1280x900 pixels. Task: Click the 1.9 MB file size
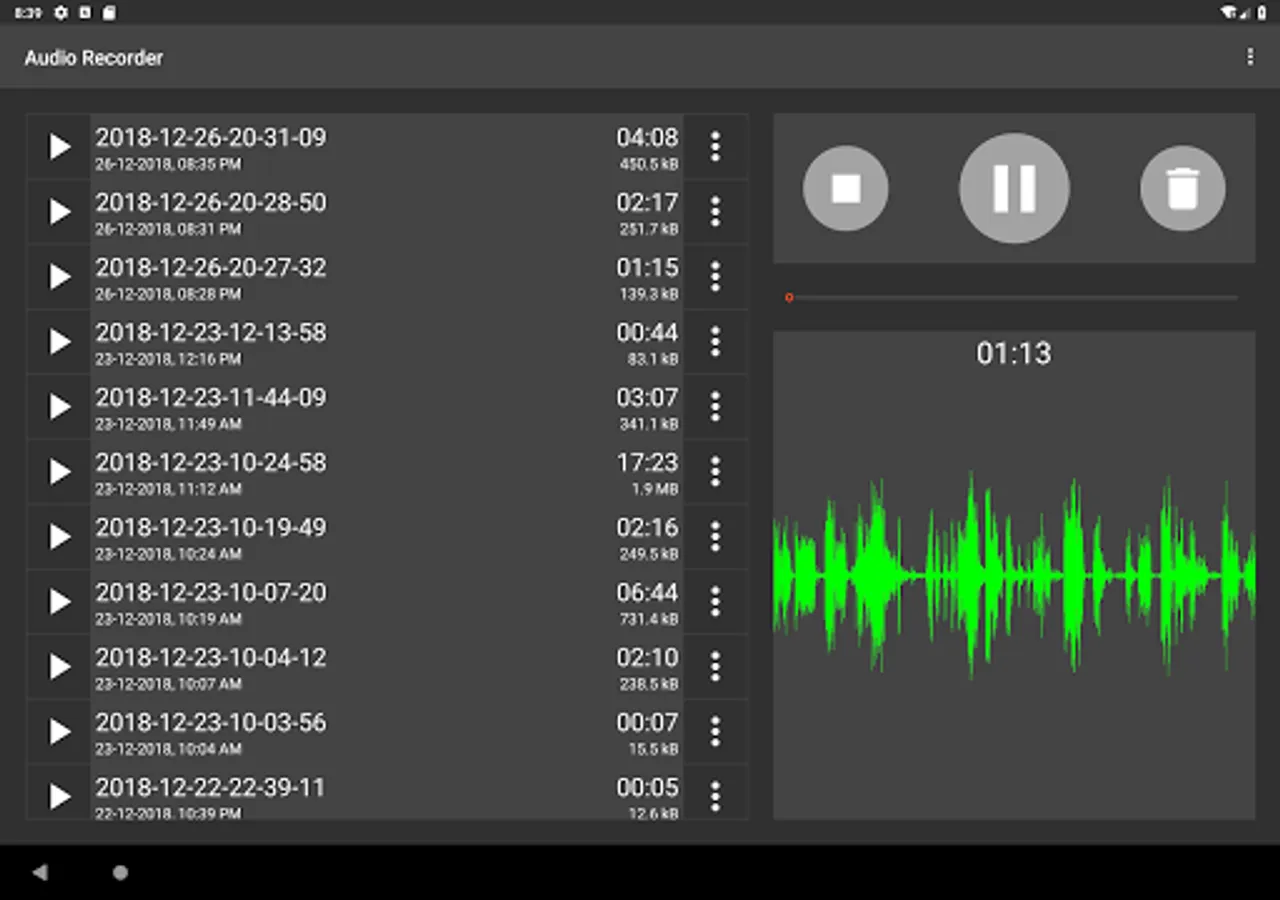pos(656,489)
